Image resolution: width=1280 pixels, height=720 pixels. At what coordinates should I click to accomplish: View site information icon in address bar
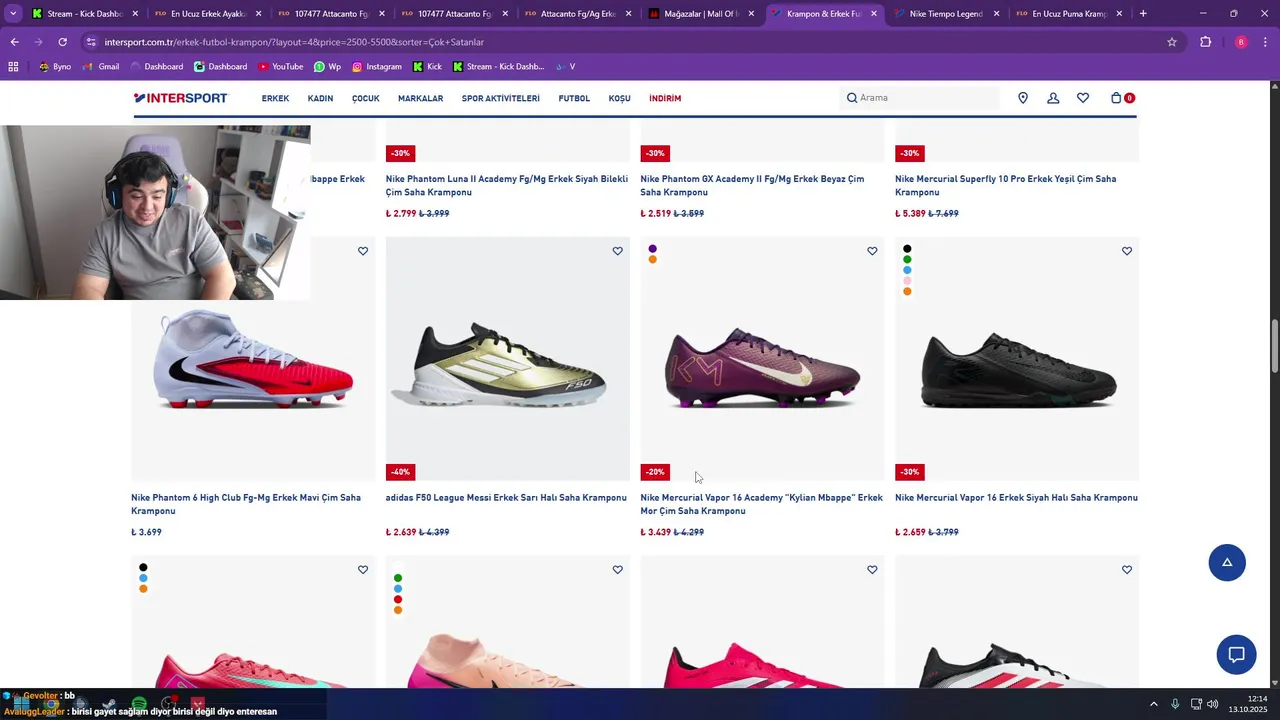[x=91, y=42]
